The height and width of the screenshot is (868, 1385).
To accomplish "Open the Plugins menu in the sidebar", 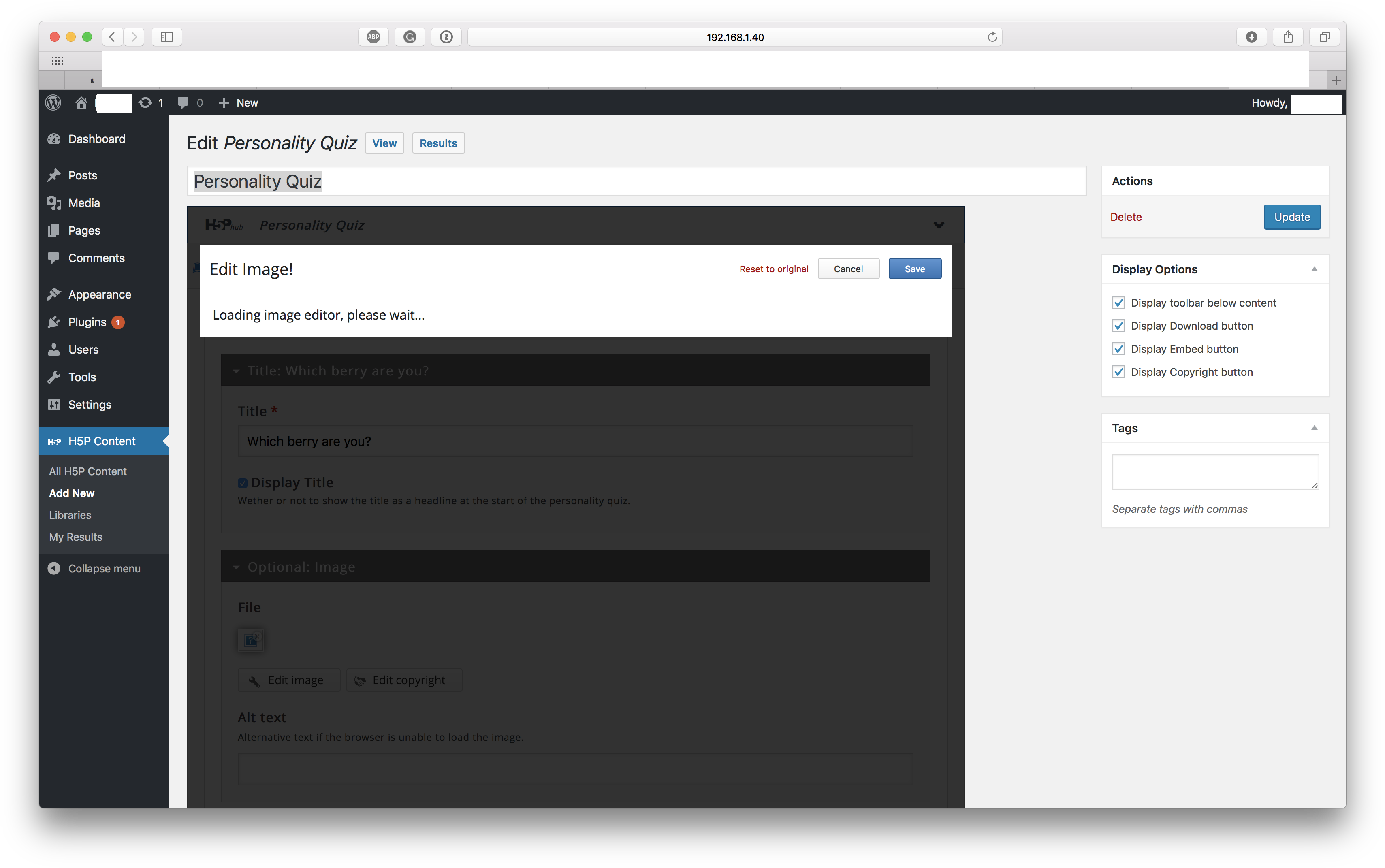I will [87, 322].
